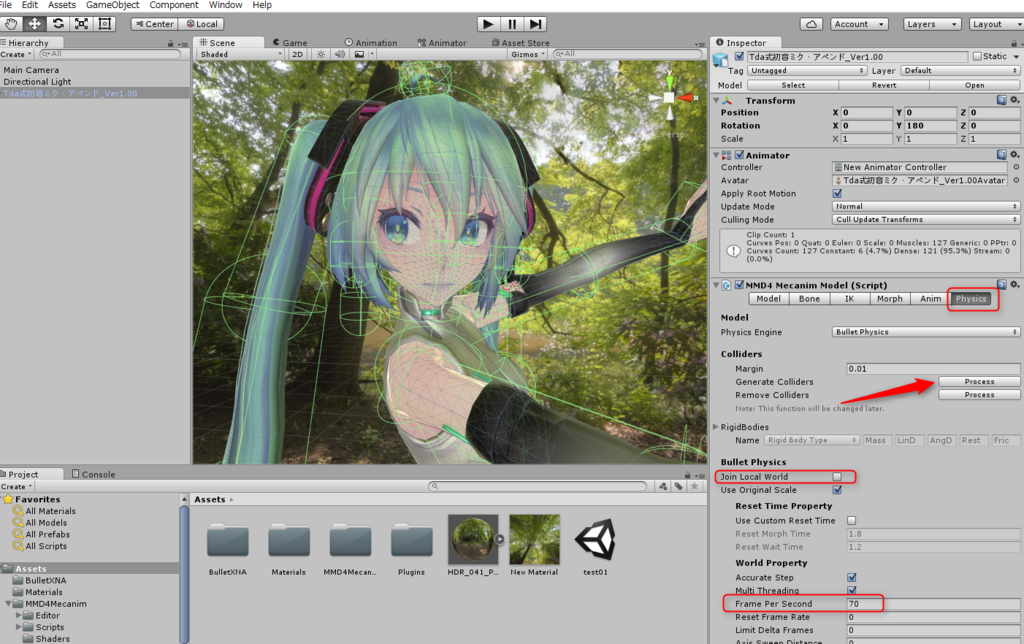
Task: Toggle the Center pivot button
Action: click(154, 24)
